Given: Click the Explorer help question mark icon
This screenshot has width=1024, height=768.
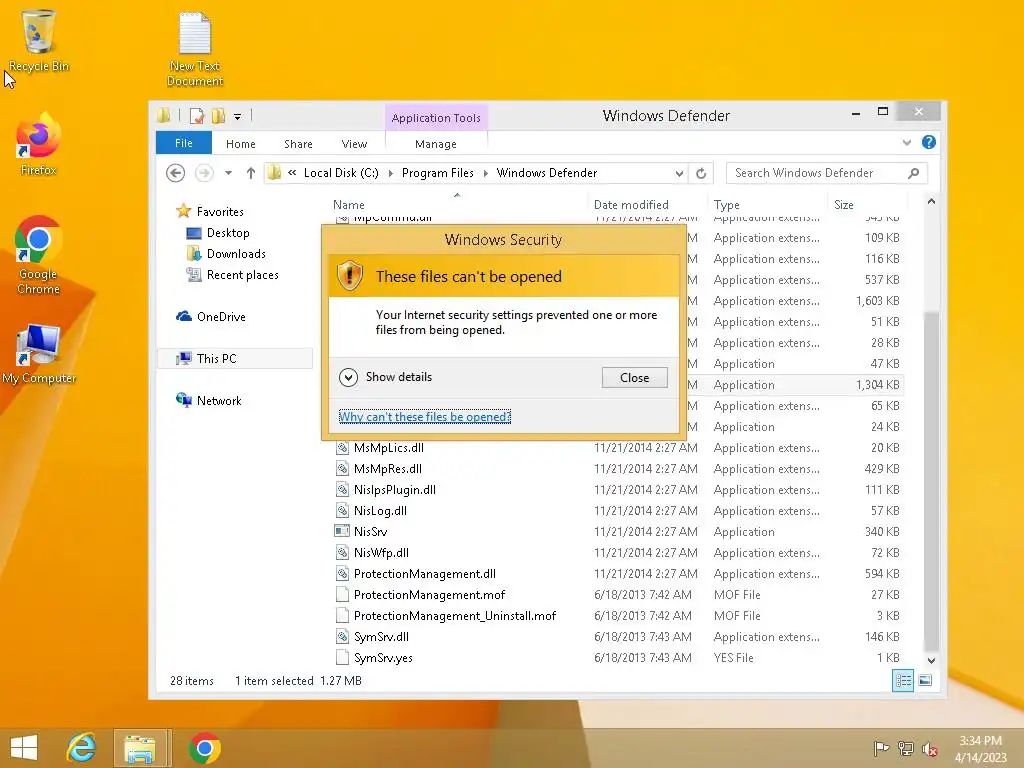Looking at the screenshot, I should point(929,142).
